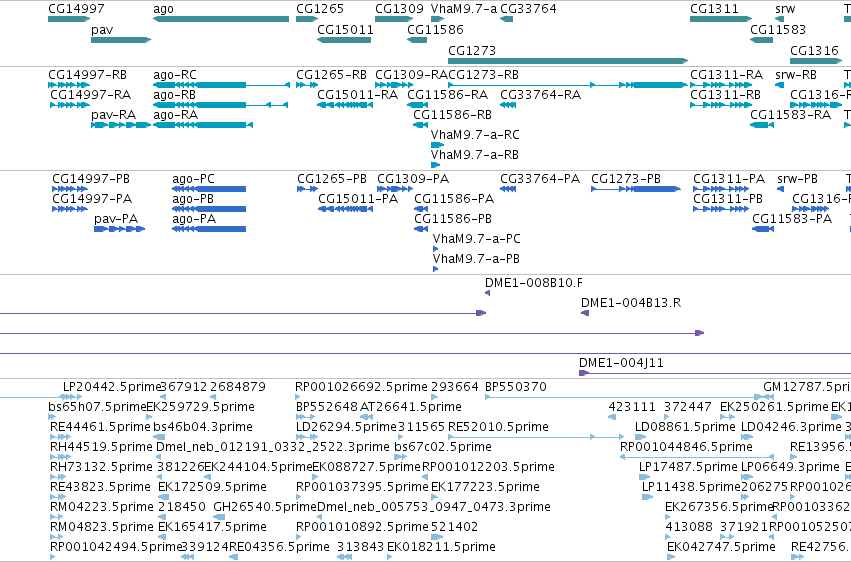Select transcript ago-RC
Screen dimensions: 851x562
tap(175, 75)
